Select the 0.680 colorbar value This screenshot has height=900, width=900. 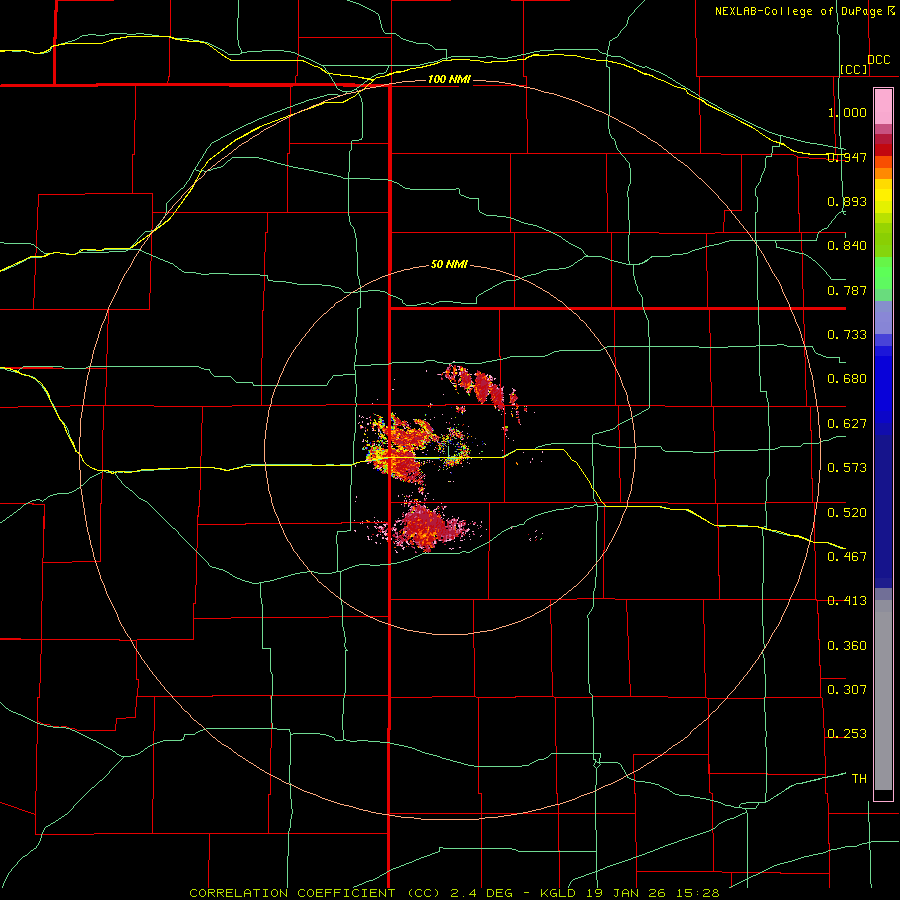coord(847,379)
